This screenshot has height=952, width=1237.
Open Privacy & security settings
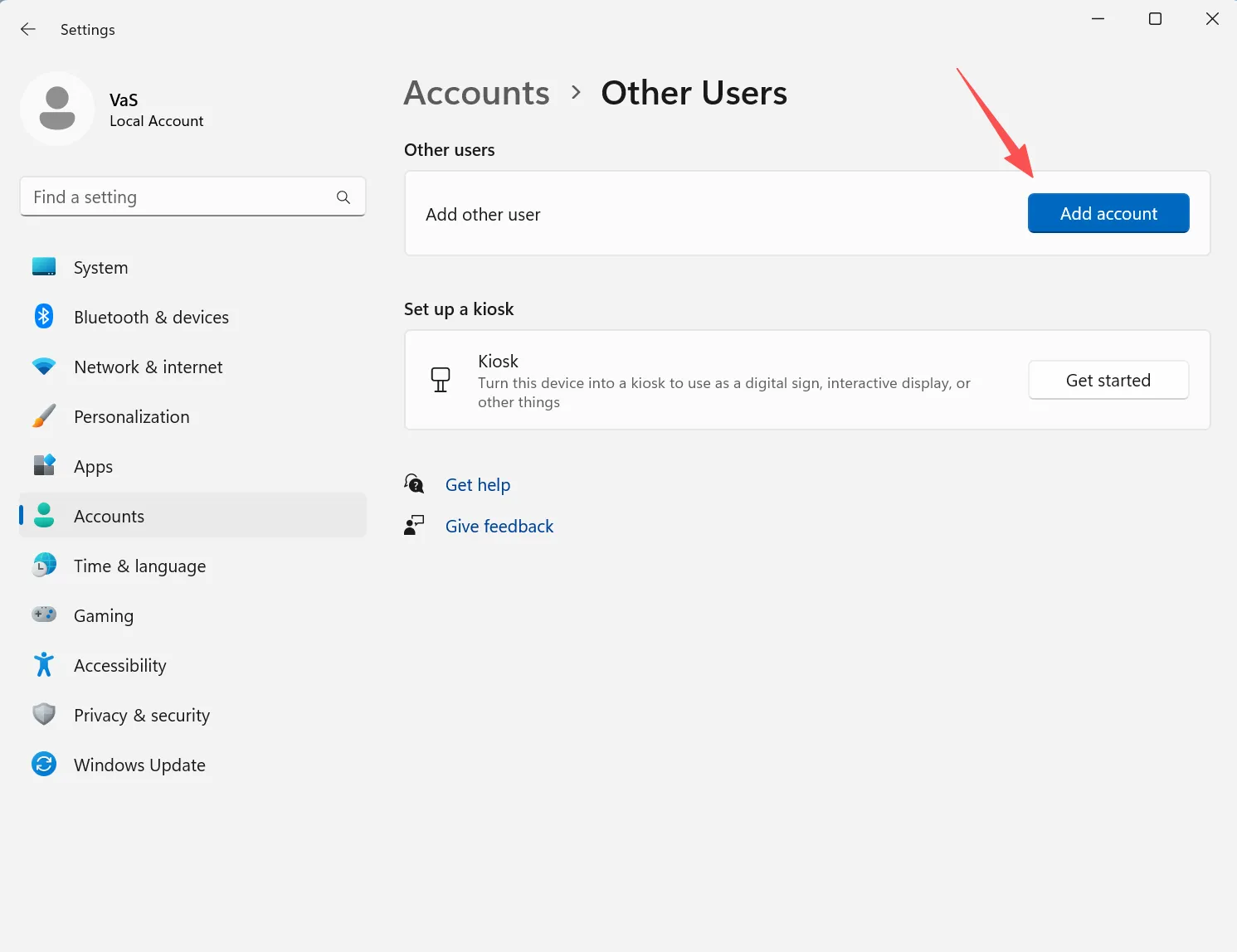192,715
